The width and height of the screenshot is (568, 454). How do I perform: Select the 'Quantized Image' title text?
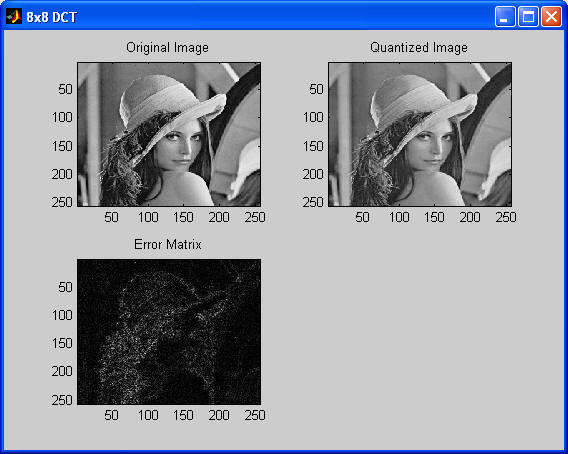[419, 47]
